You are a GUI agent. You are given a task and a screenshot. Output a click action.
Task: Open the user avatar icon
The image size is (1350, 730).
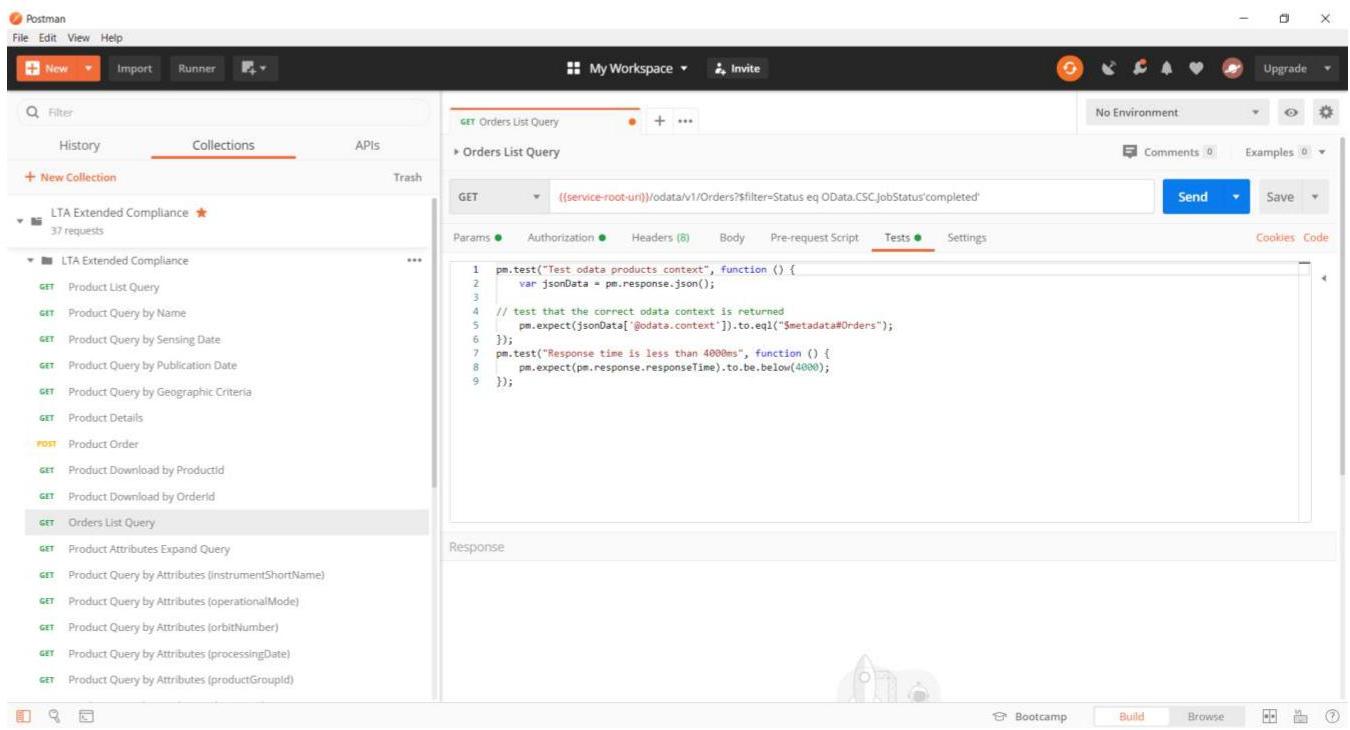click(x=1232, y=68)
